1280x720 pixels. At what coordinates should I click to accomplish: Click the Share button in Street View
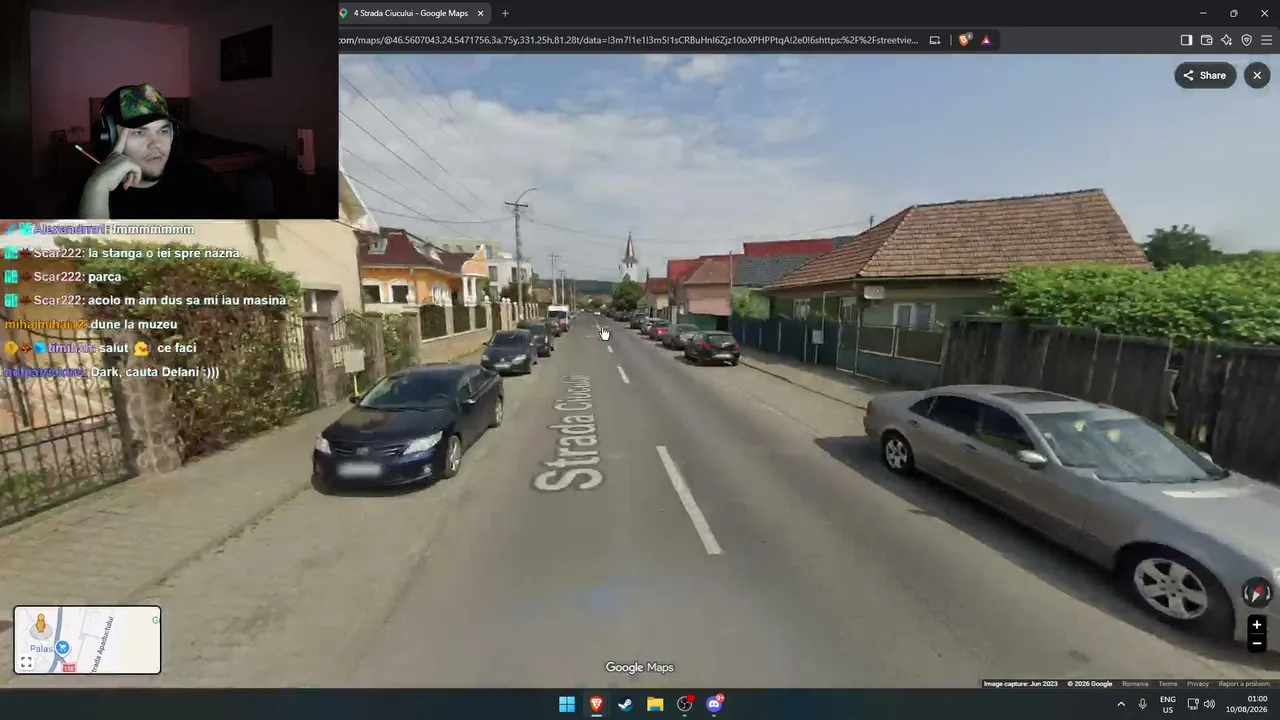1205,75
